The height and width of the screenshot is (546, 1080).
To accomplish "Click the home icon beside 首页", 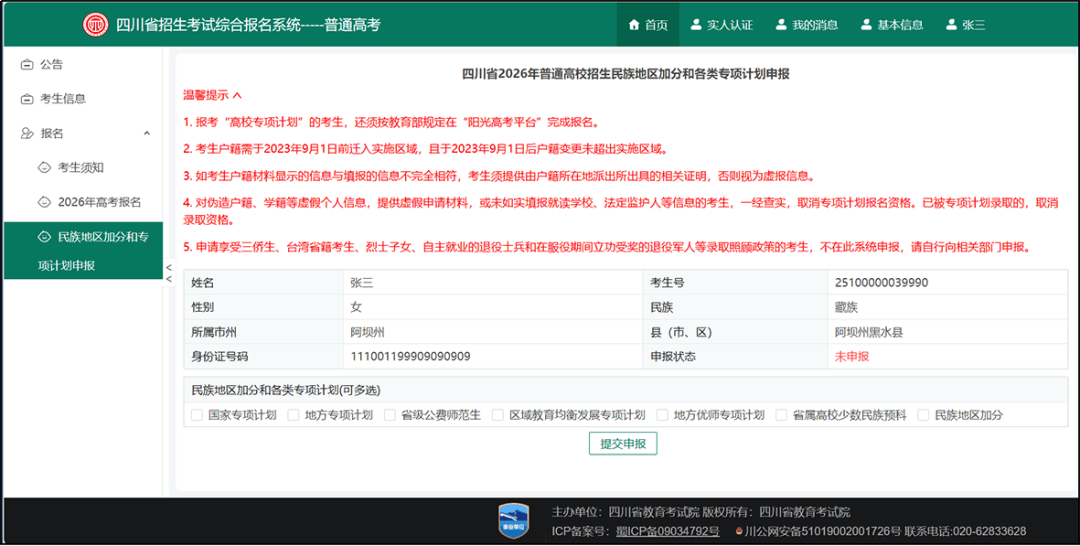I will [x=634, y=25].
